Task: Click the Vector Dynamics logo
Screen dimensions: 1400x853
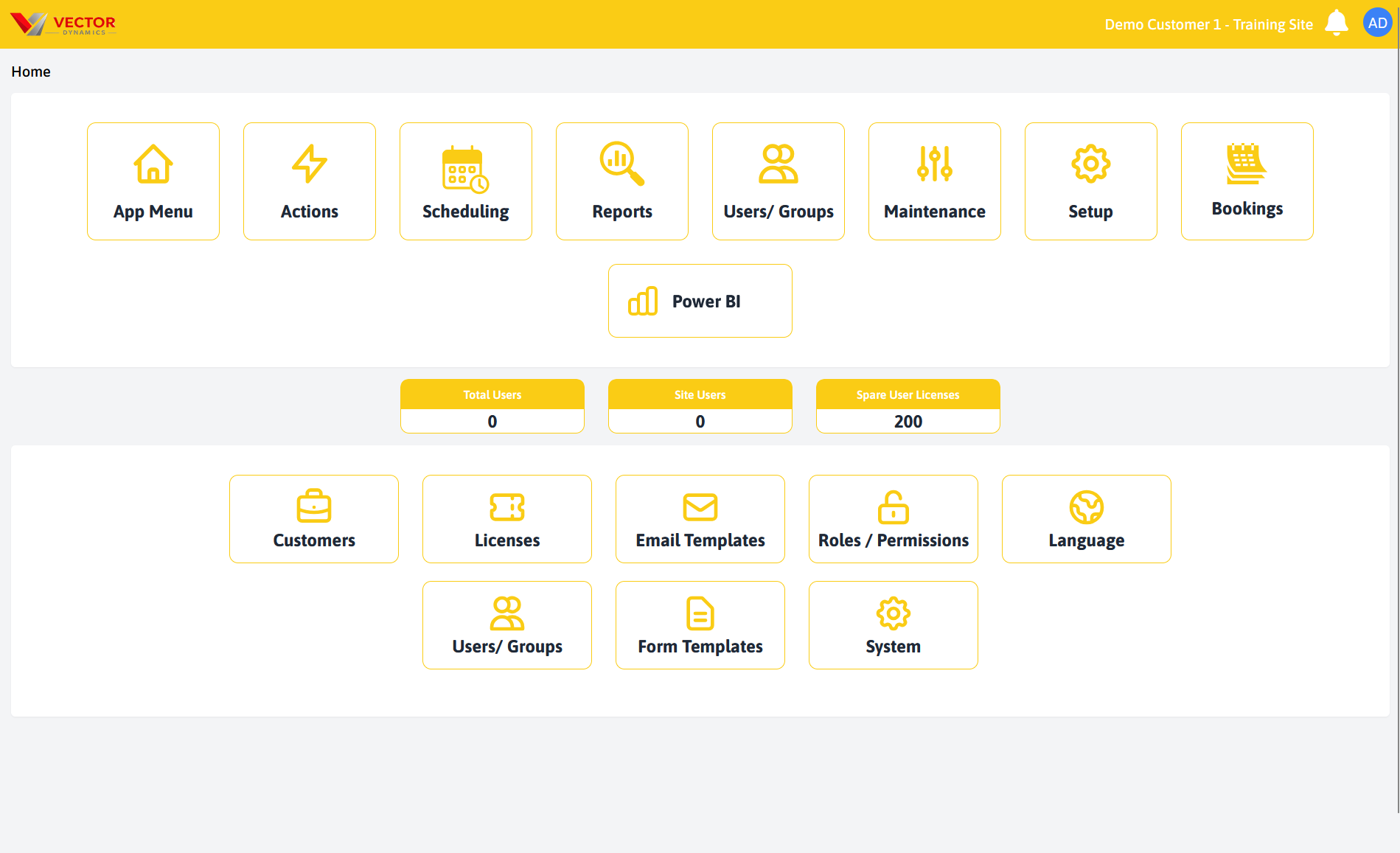Action: [x=63, y=24]
